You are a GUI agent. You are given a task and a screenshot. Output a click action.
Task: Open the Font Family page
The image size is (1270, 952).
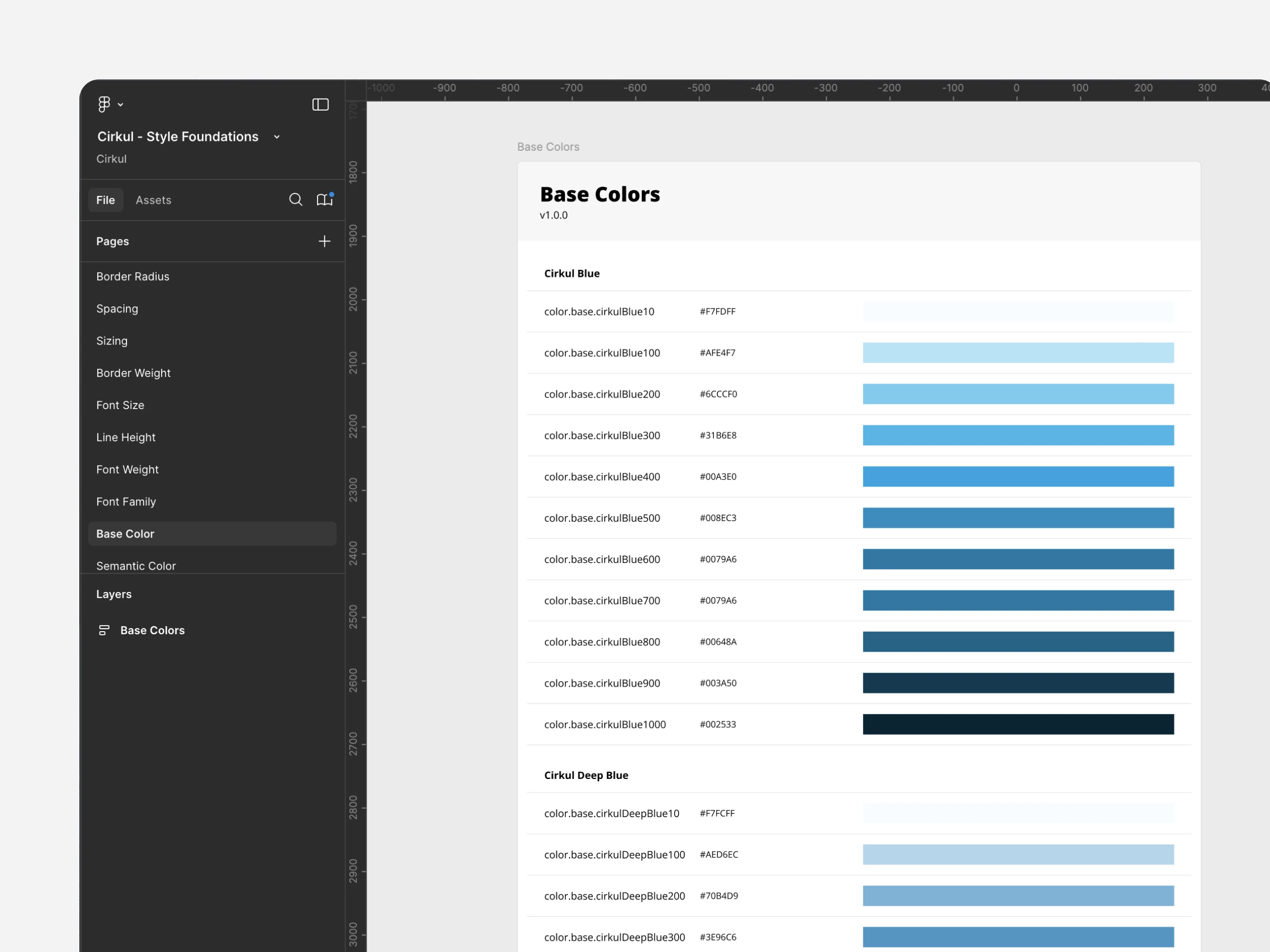[x=126, y=502]
